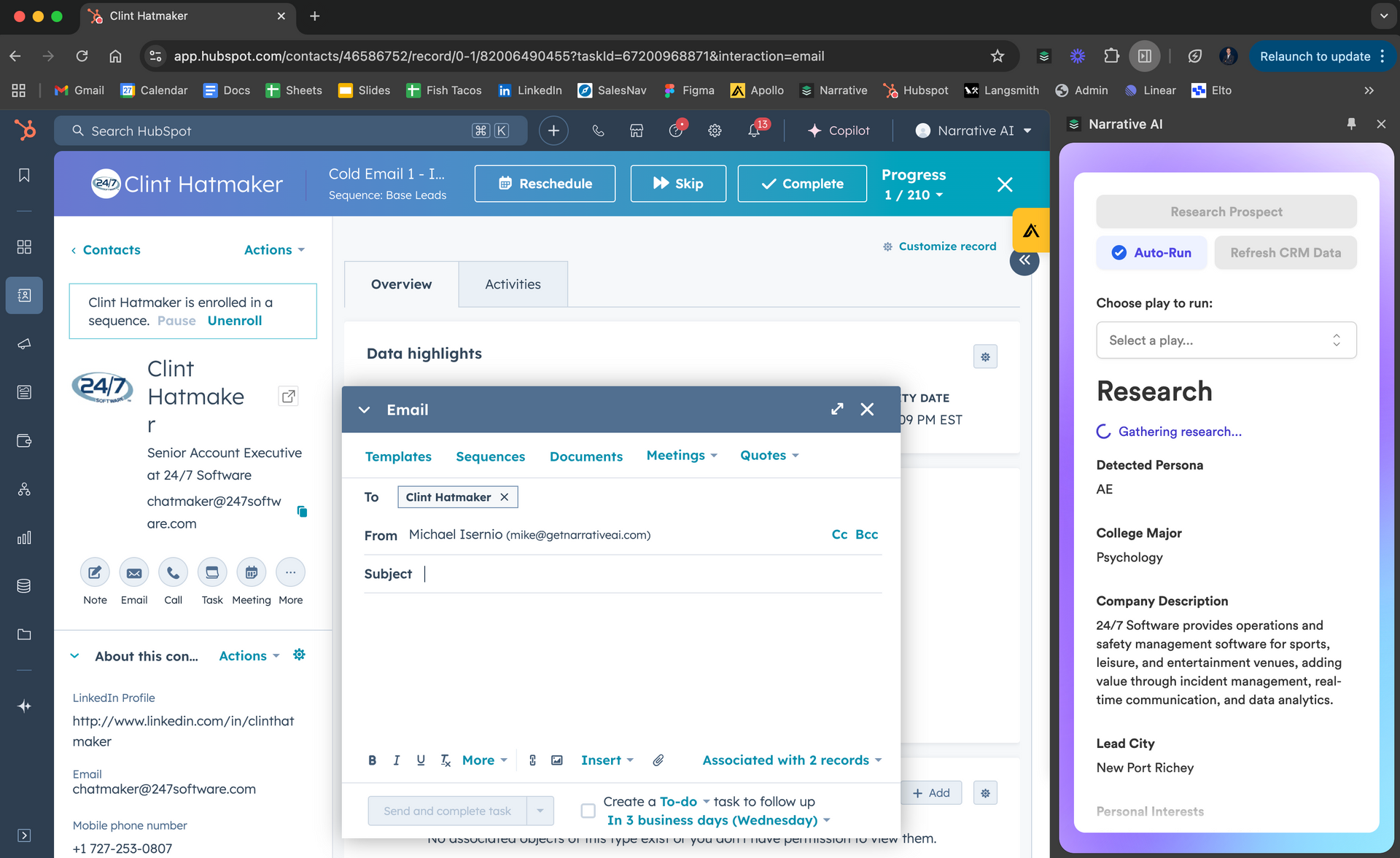The height and width of the screenshot is (858, 1400).
Task: Click the Note icon for Clint Hatmaker
Action: pos(95,572)
